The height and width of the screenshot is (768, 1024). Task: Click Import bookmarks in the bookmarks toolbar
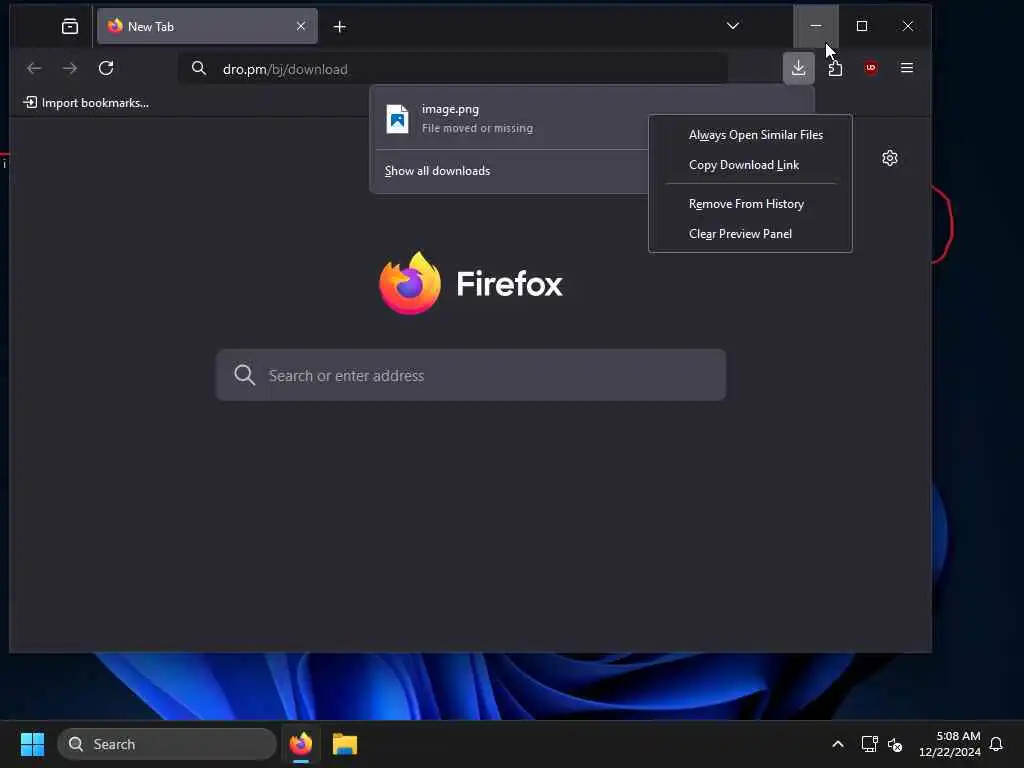(86, 103)
